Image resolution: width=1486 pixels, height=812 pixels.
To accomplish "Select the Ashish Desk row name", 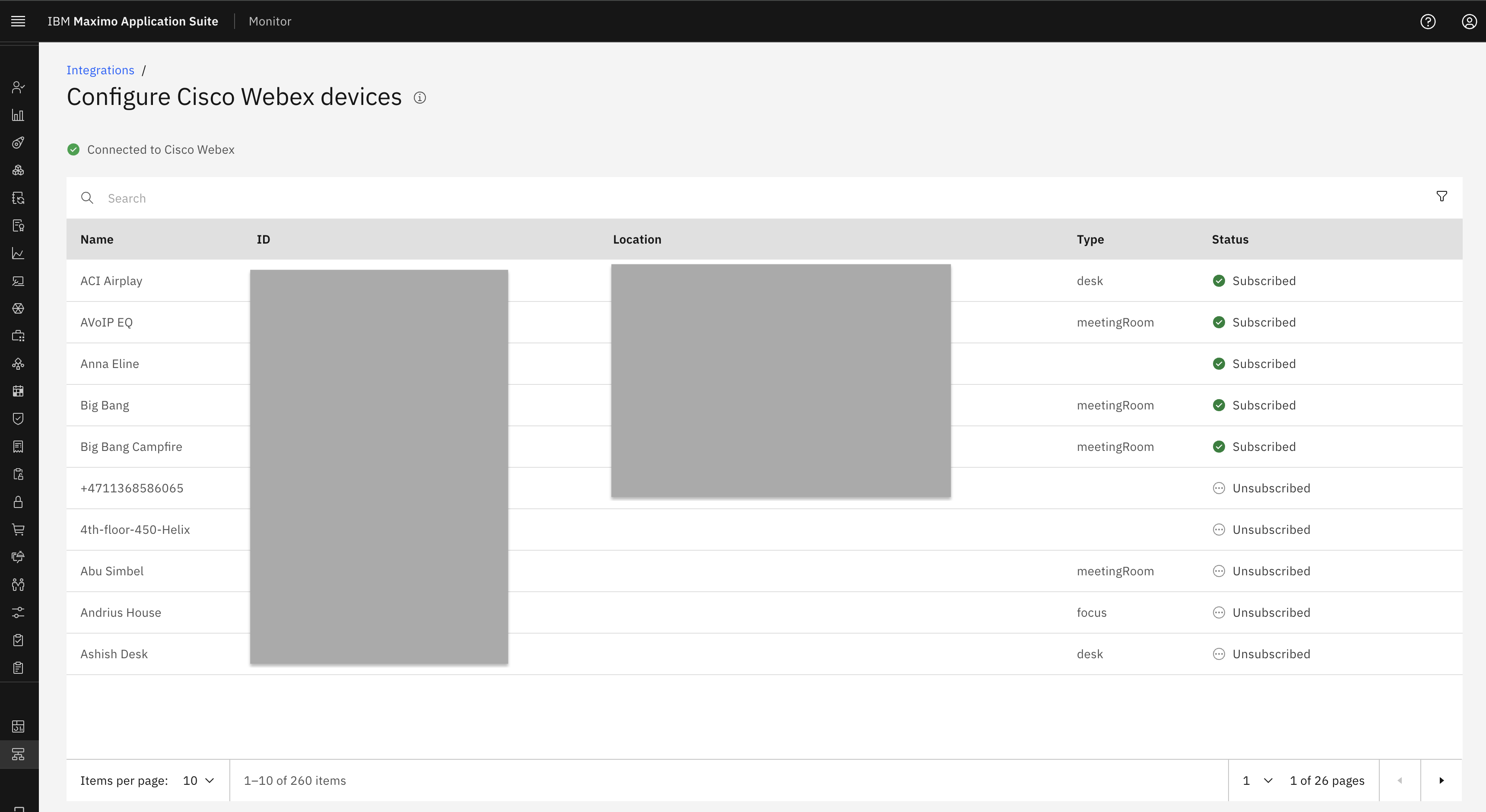I will point(114,654).
